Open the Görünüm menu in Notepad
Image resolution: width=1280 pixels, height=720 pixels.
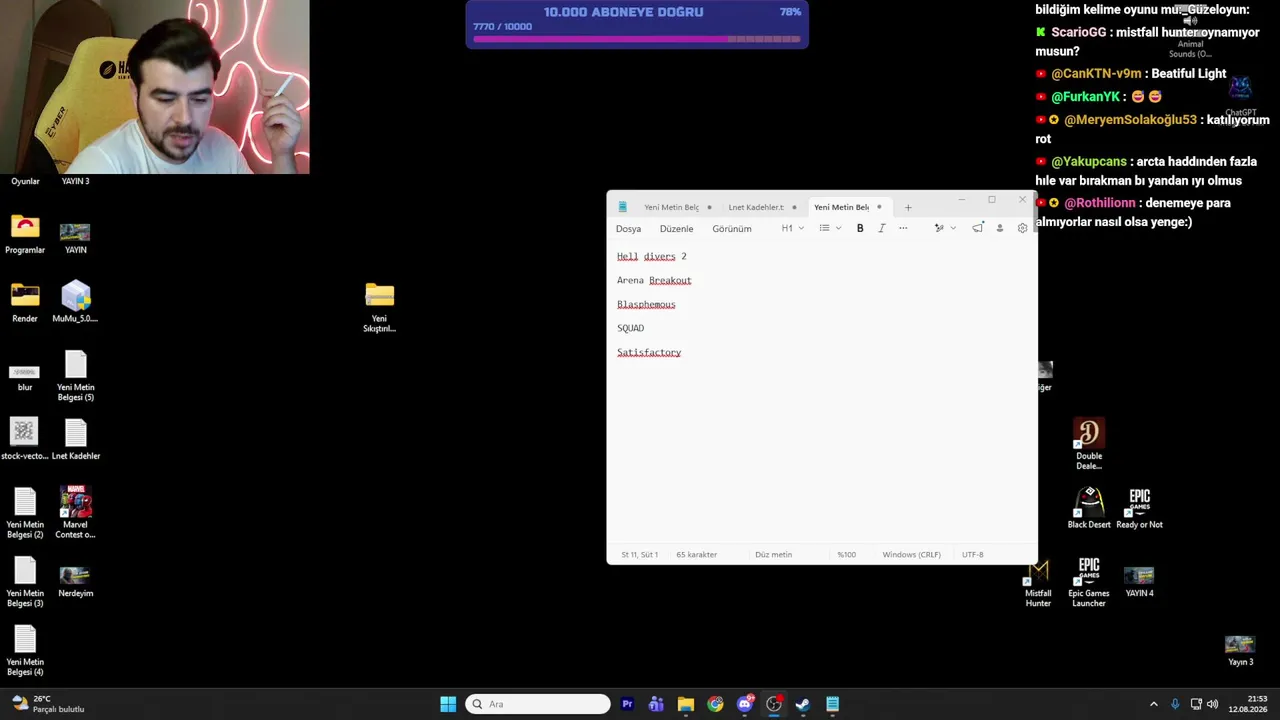[732, 229]
